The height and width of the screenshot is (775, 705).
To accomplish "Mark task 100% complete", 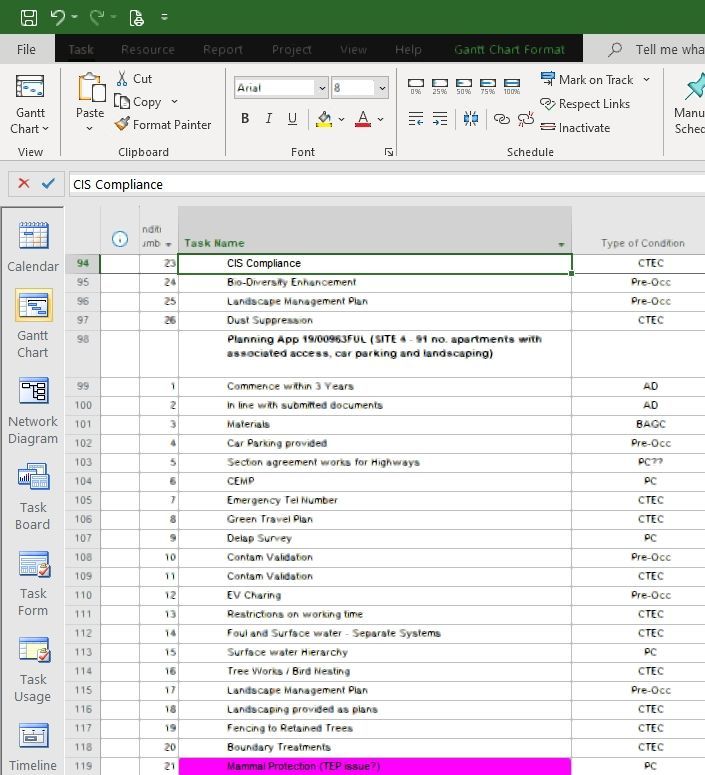I will click(x=512, y=86).
